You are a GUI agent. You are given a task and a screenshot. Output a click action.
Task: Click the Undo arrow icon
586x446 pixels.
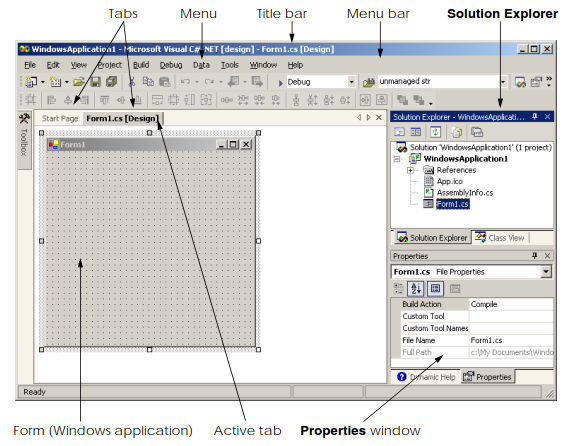pyautogui.click(x=185, y=81)
